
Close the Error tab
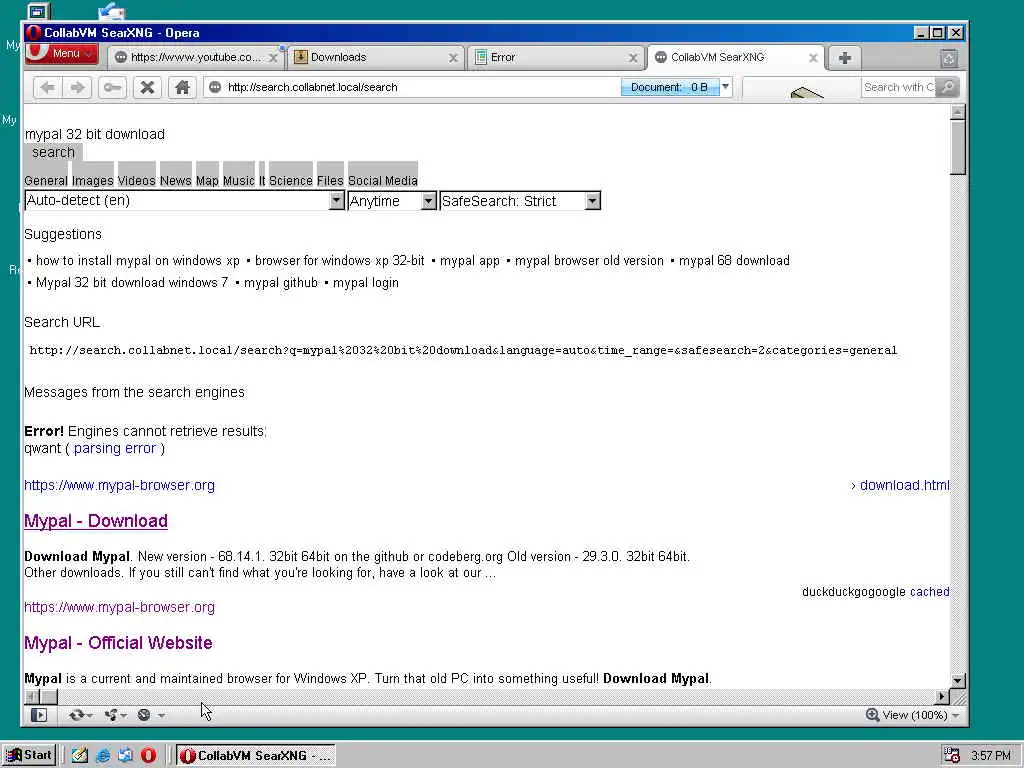(x=633, y=58)
